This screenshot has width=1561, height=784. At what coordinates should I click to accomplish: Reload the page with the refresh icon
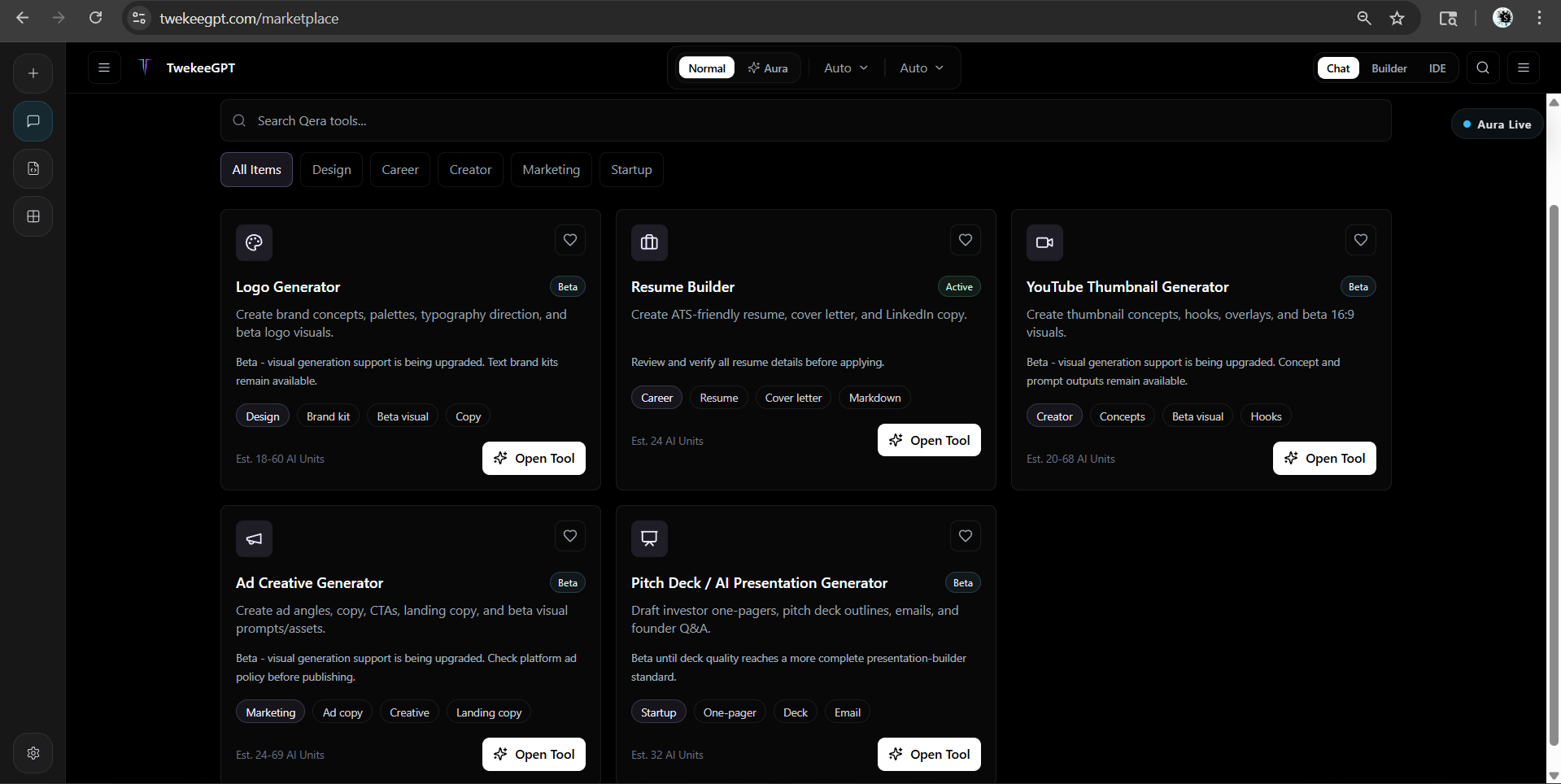coord(95,18)
